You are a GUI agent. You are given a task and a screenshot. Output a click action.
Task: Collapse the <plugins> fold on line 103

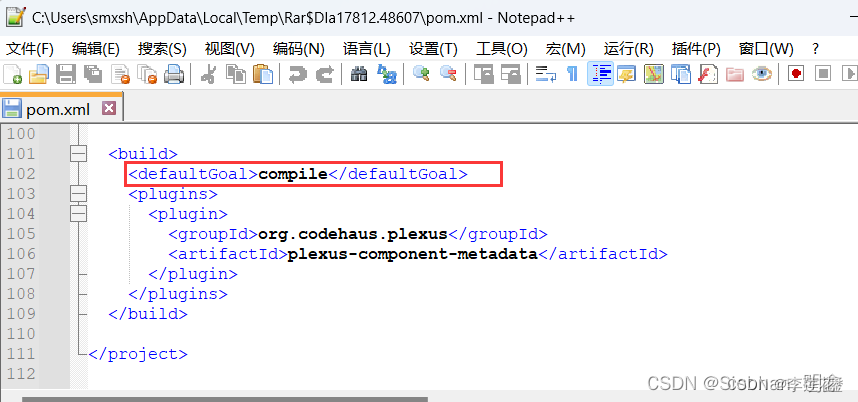pos(79,194)
